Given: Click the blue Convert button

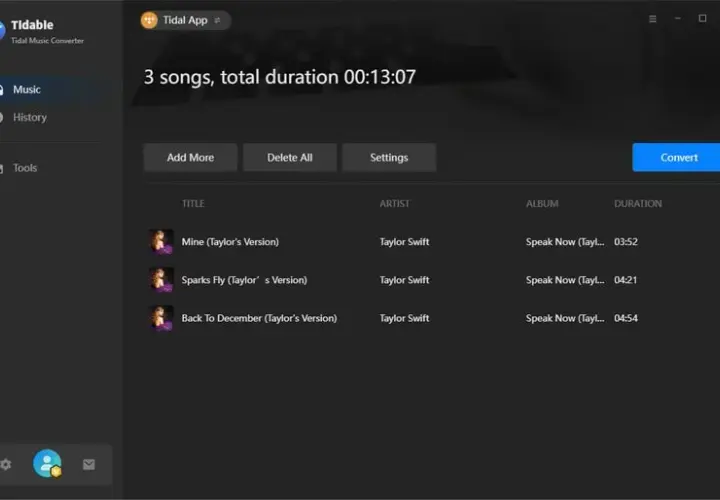Looking at the screenshot, I should [x=676, y=157].
